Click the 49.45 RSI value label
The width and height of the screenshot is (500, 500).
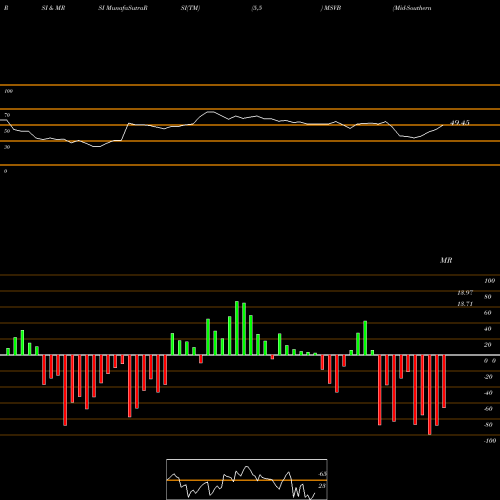pos(460,123)
